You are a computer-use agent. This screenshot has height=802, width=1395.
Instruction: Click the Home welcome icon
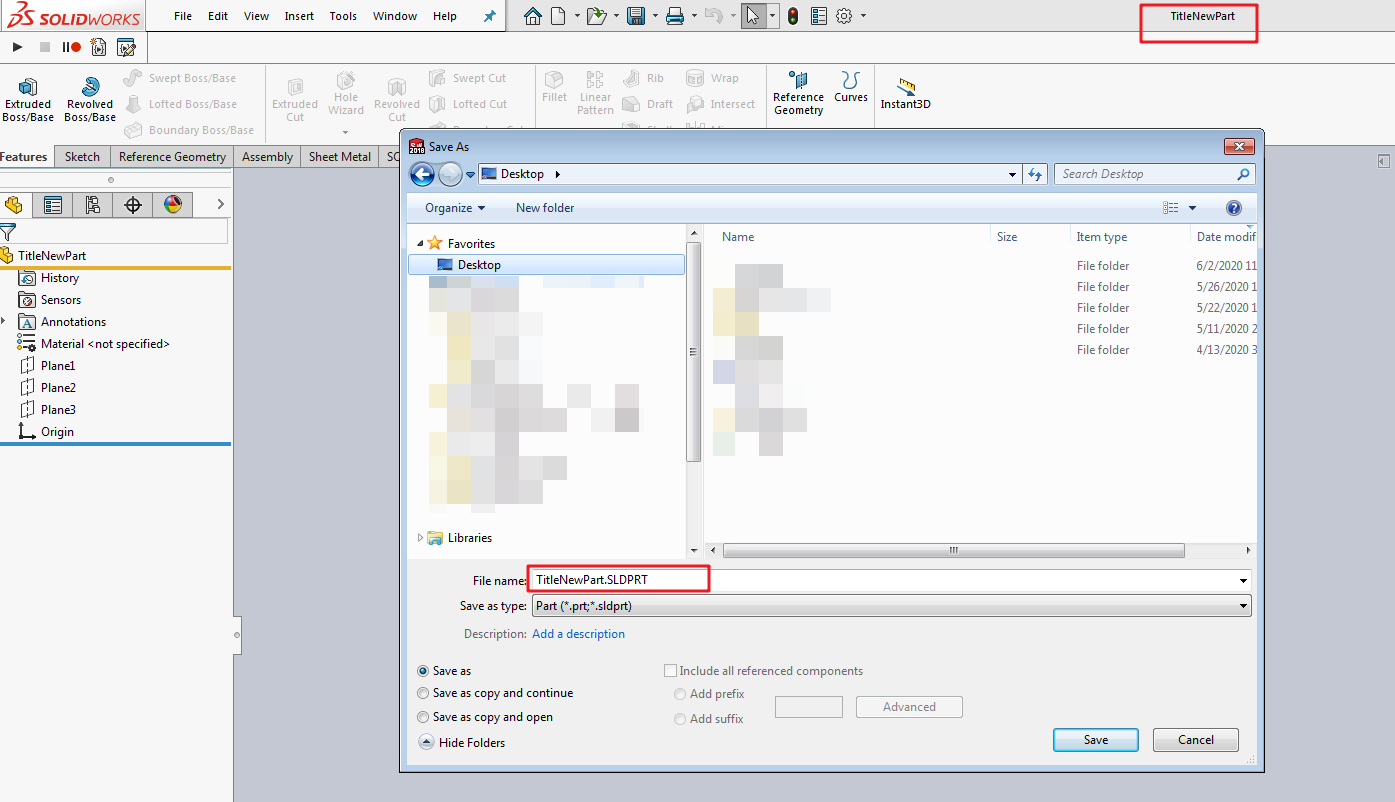point(533,16)
